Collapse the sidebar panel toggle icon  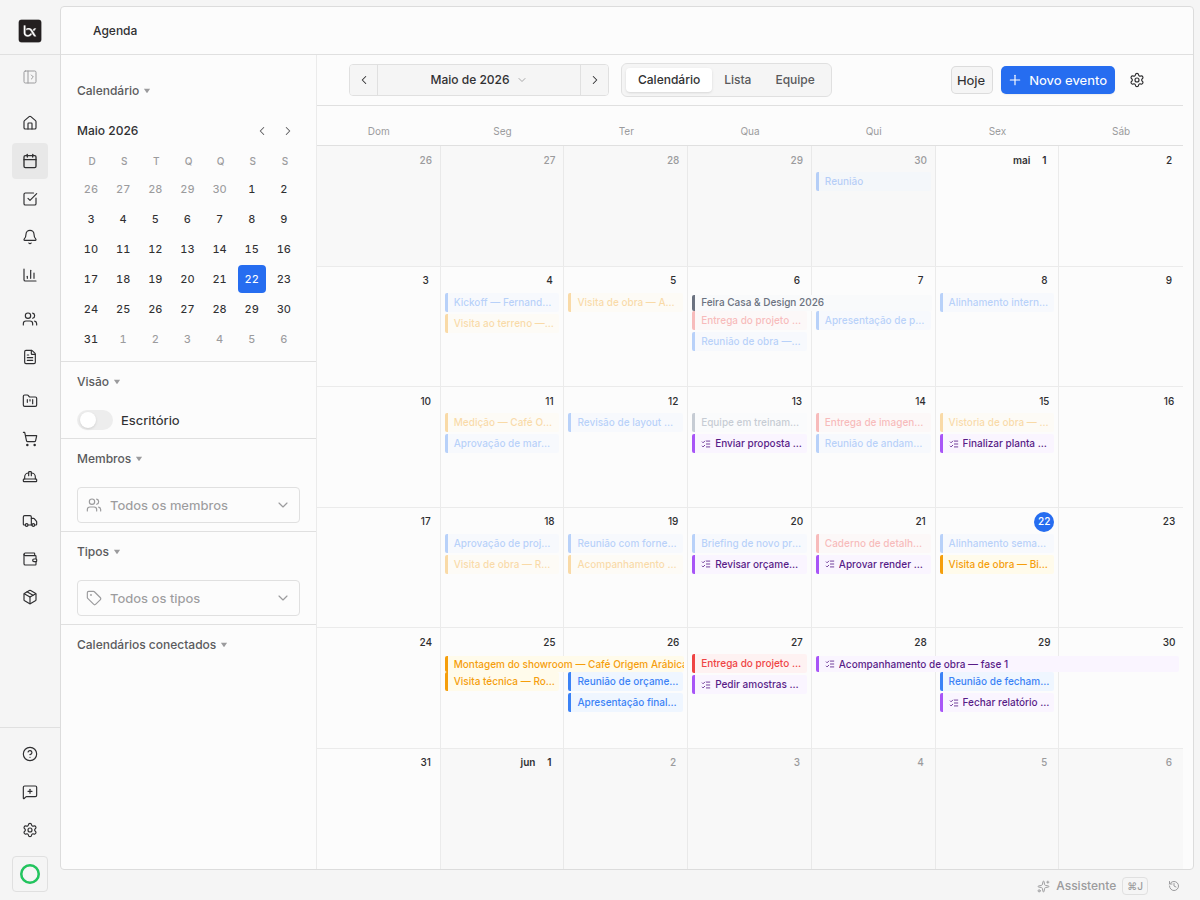tap(30, 77)
